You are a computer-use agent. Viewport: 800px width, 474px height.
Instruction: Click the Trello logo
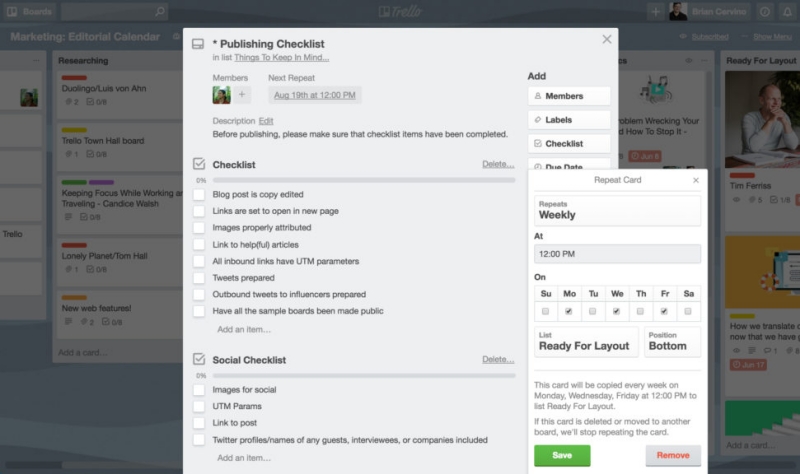(401, 11)
